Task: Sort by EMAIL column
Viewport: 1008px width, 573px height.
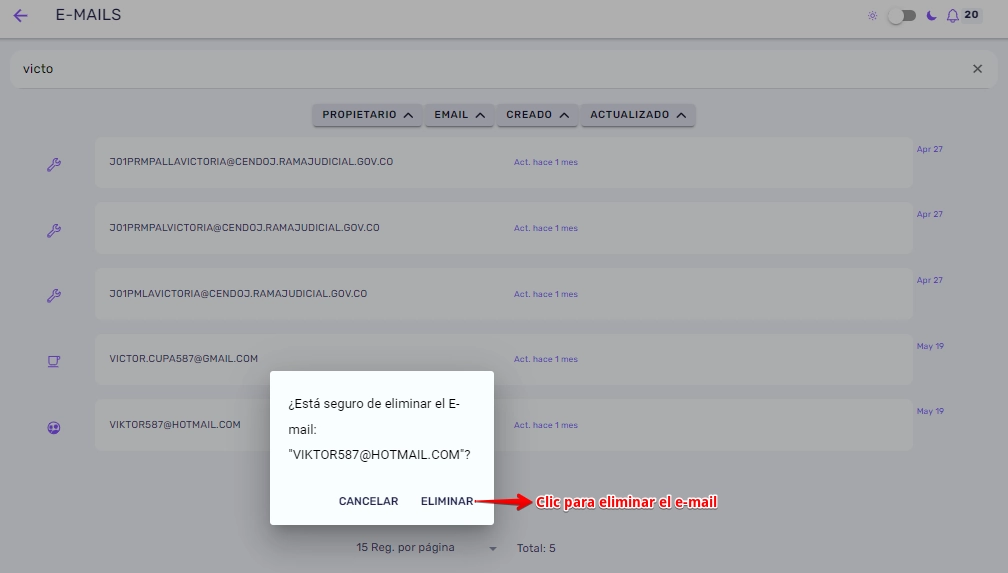Action: tap(459, 115)
